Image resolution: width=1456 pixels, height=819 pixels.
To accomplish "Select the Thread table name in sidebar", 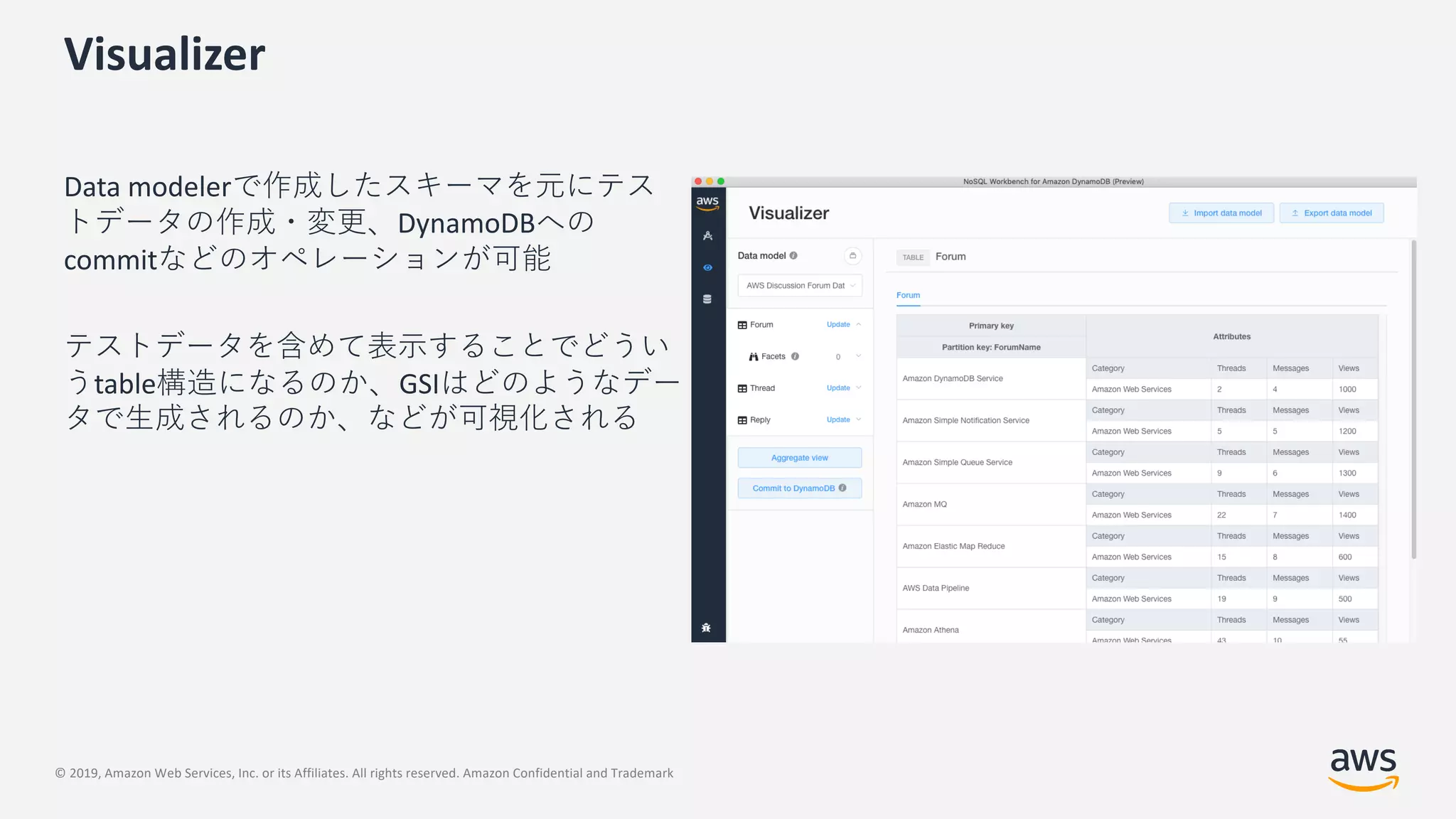I will tap(762, 388).
